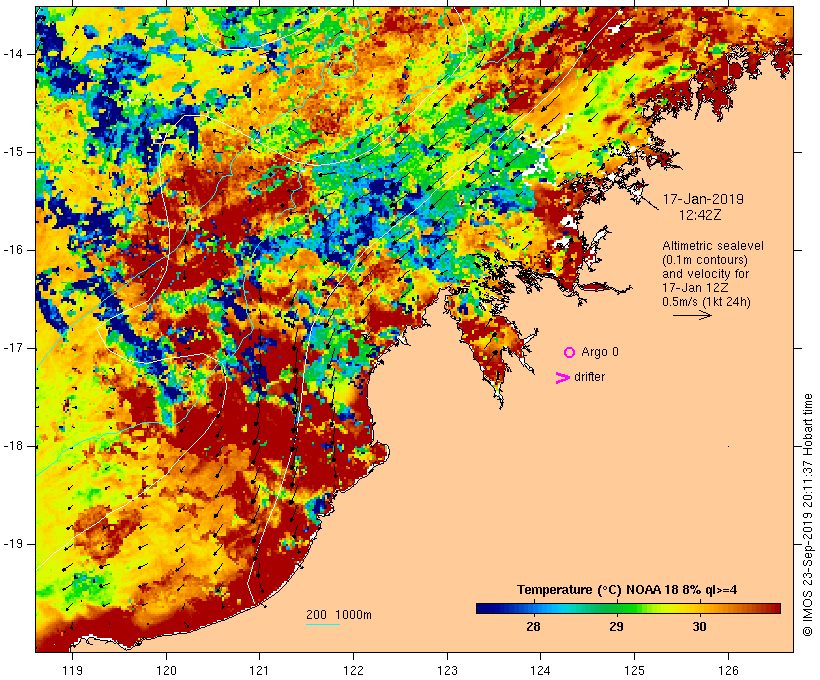Image resolution: width=820 pixels, height=680 pixels.
Task: Click the '125' longitude axis label
Action: point(635,670)
